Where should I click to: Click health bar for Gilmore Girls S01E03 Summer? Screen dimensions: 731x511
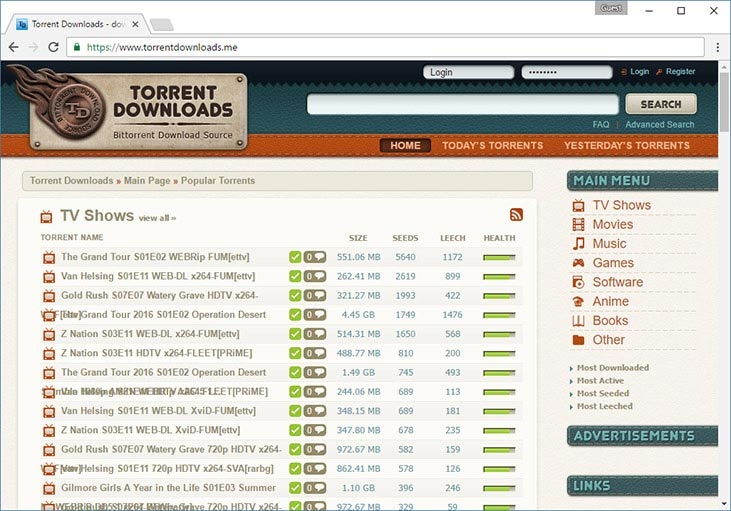(x=499, y=489)
